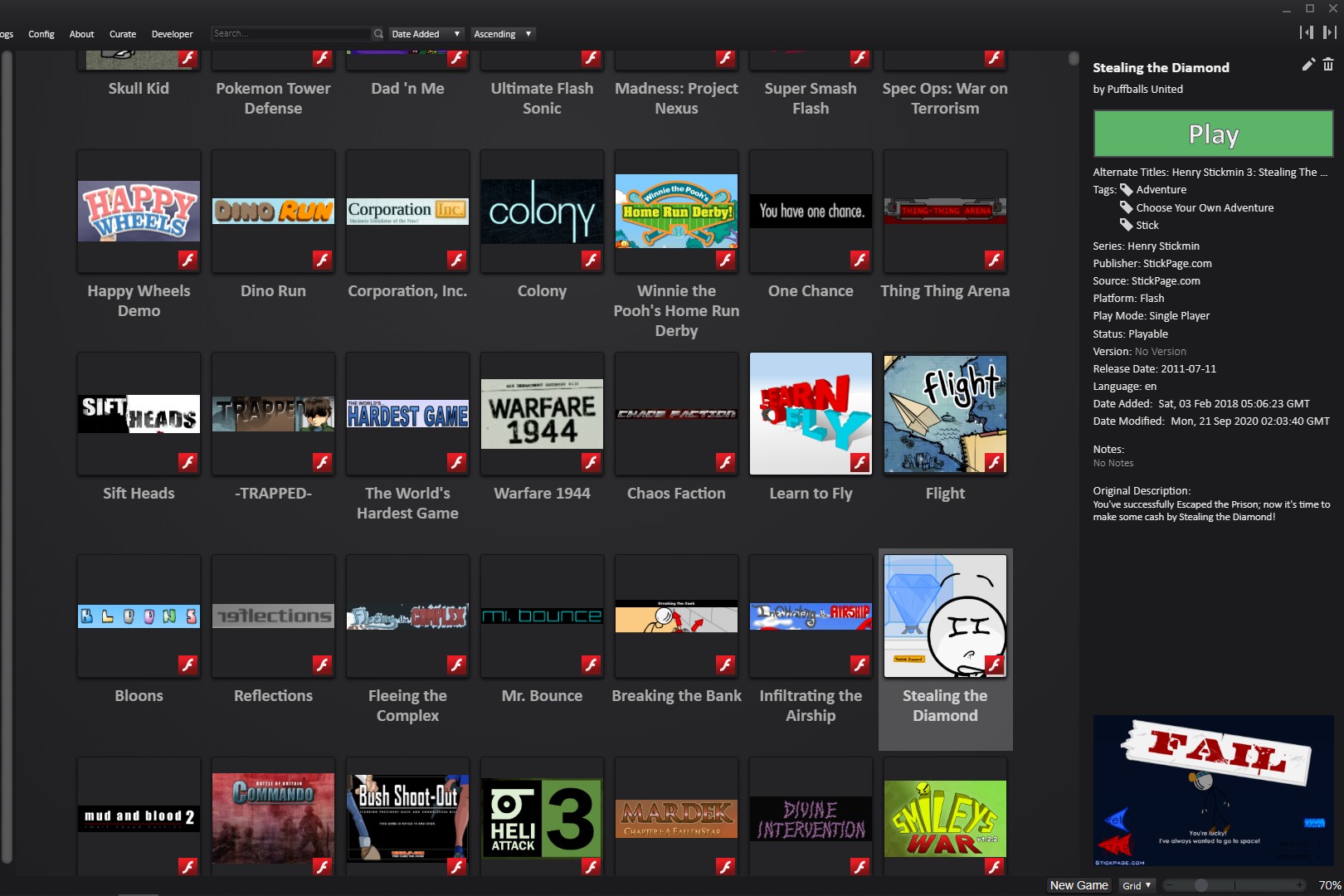
Task: Focus the Search text field
Action: pyautogui.click(x=290, y=34)
